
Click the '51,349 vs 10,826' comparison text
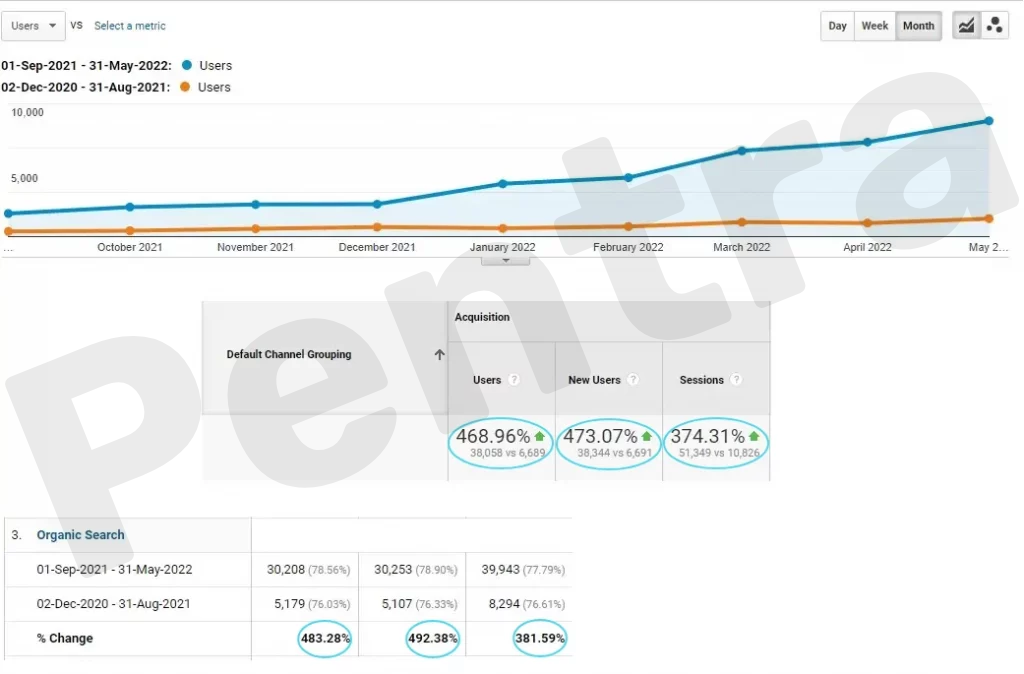pos(719,453)
